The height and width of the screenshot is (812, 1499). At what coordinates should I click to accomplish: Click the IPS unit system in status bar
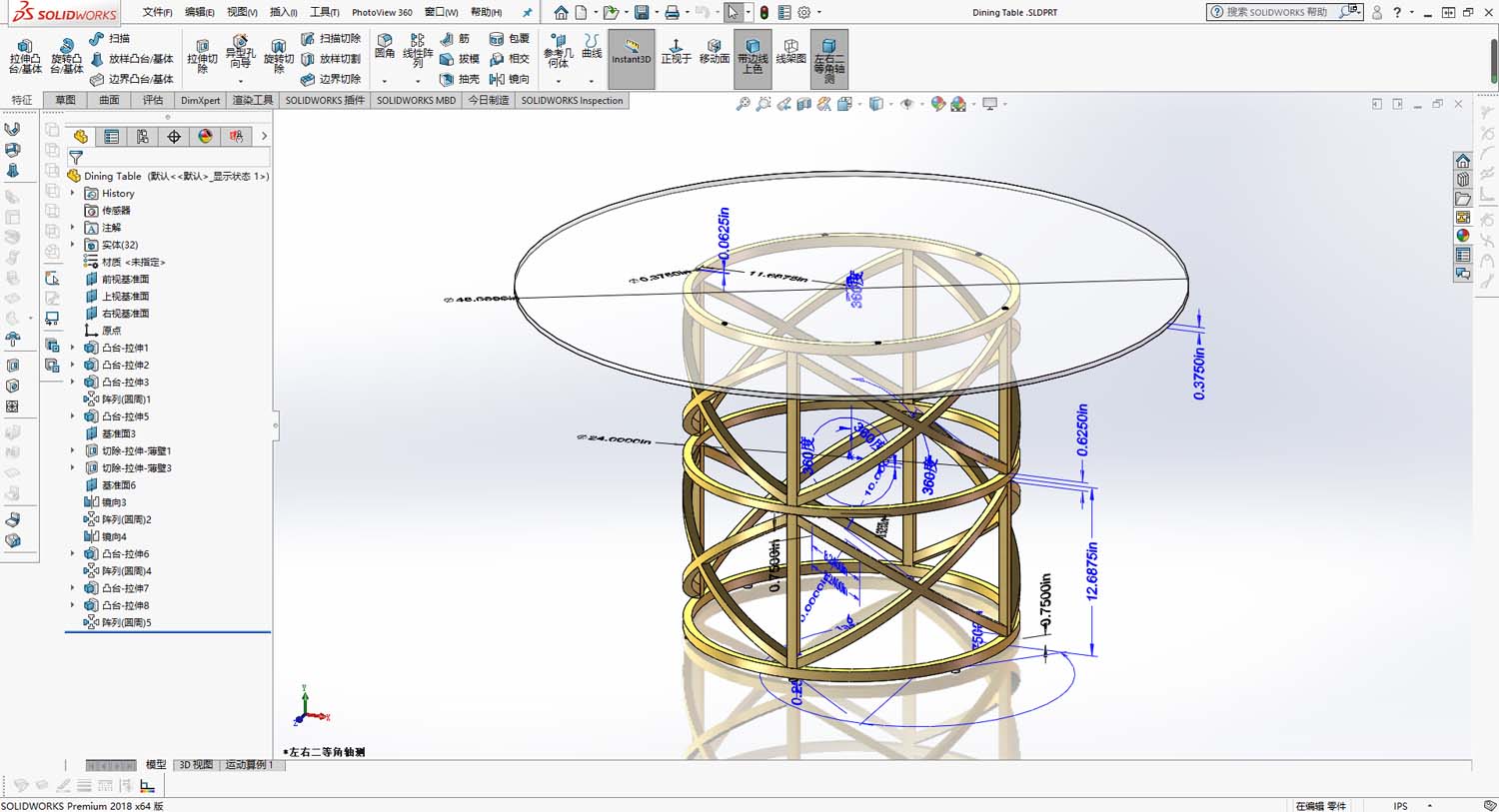click(1400, 805)
